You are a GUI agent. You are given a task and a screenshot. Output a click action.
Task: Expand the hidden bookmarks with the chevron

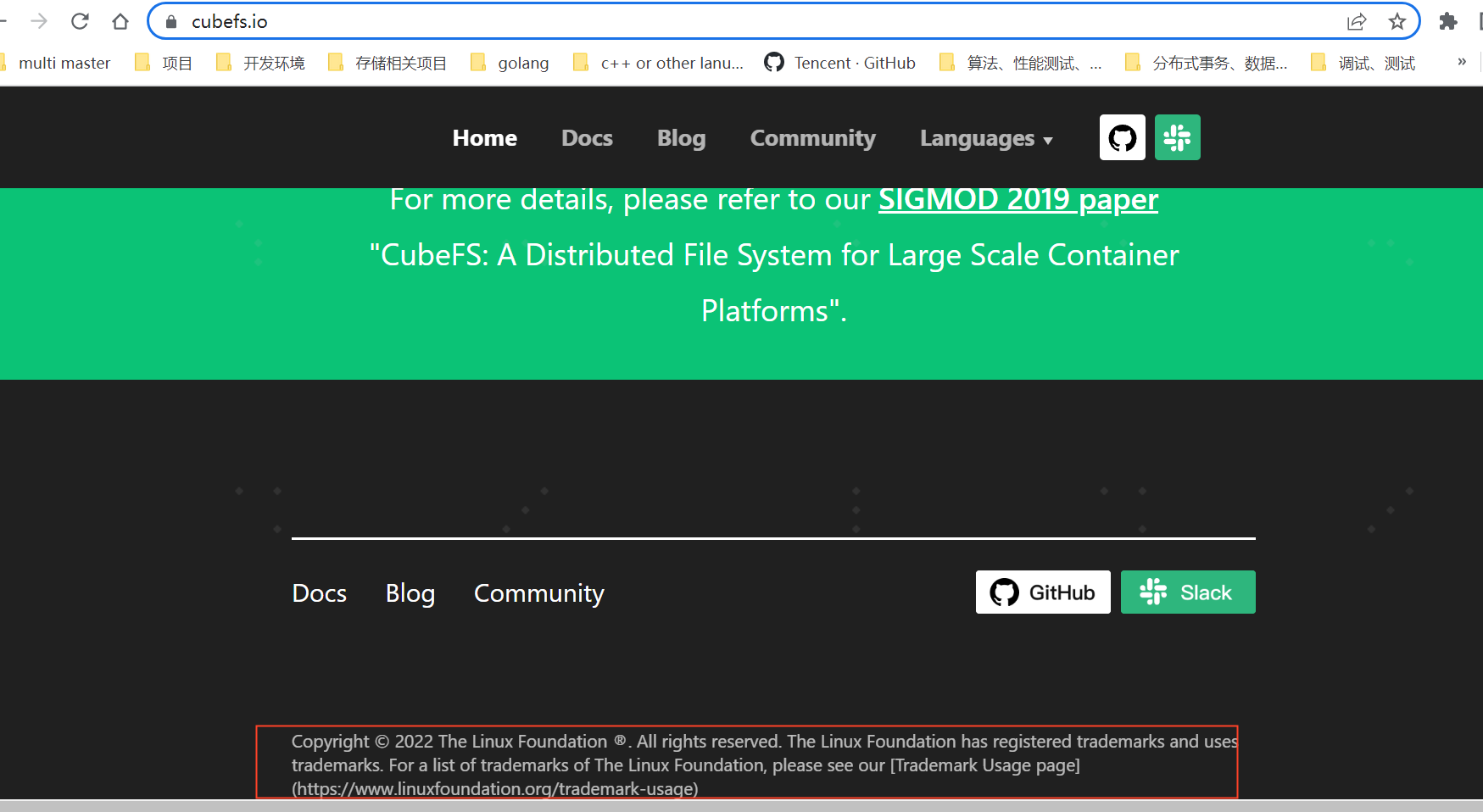point(1461,61)
